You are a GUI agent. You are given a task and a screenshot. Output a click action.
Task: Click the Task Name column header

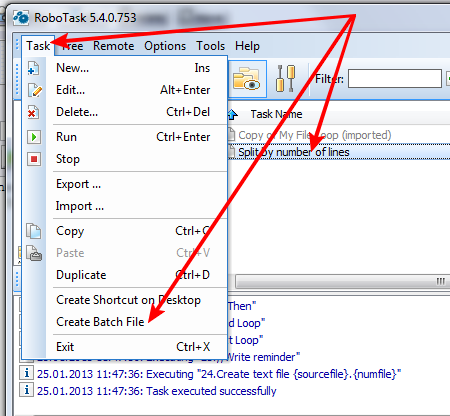point(276,114)
